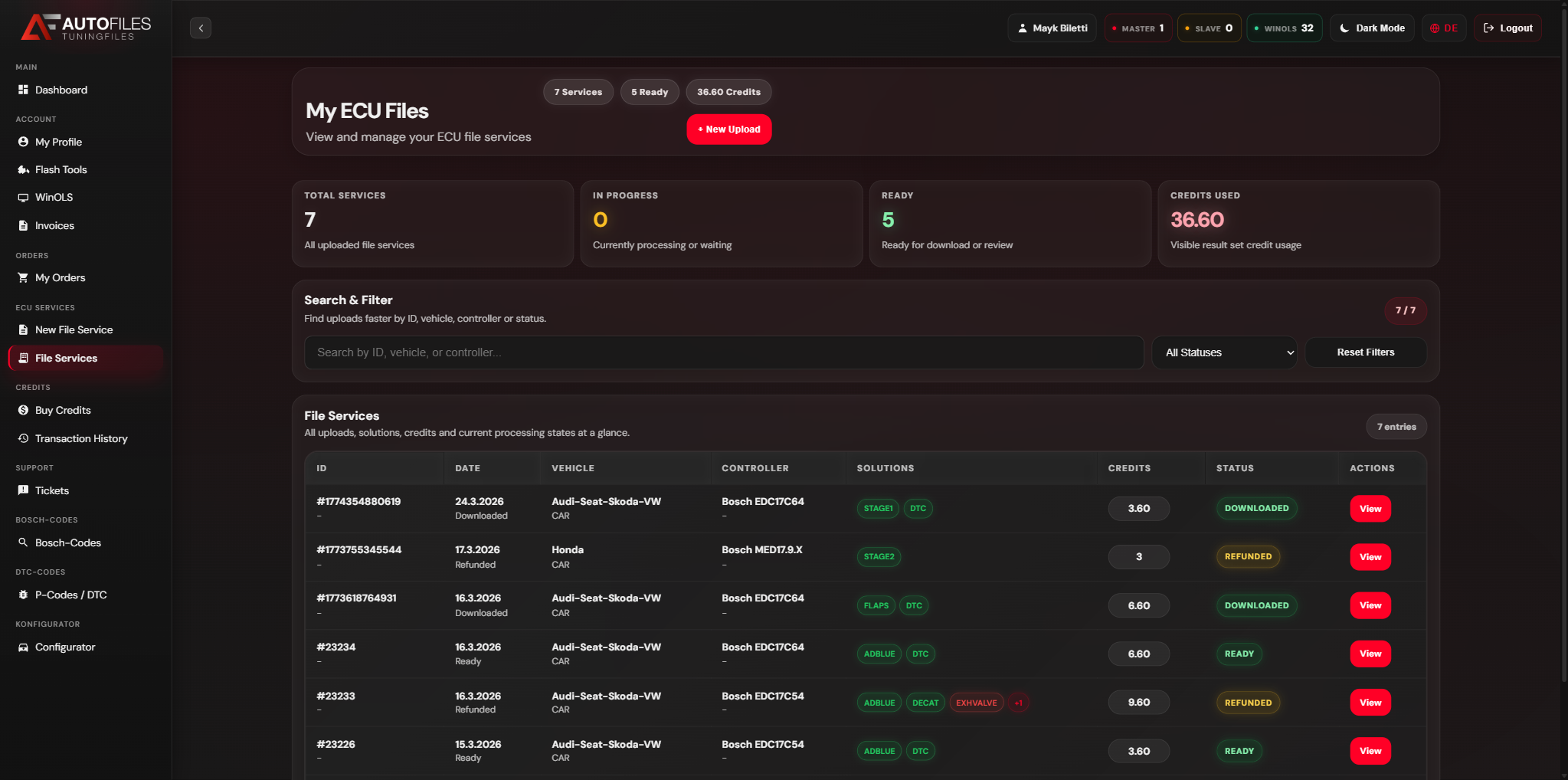Click the WinOLS monitor icon
The height and width of the screenshot is (780, 1568).
[x=23, y=198]
